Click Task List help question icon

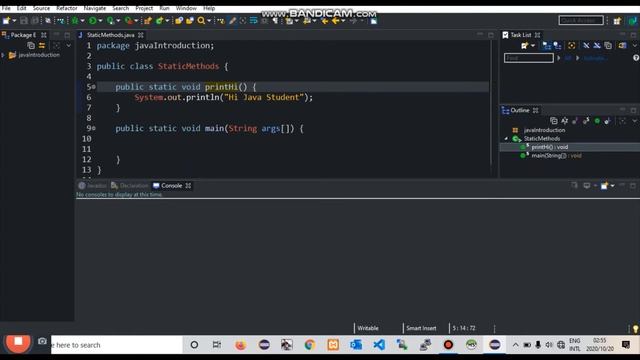point(636,58)
